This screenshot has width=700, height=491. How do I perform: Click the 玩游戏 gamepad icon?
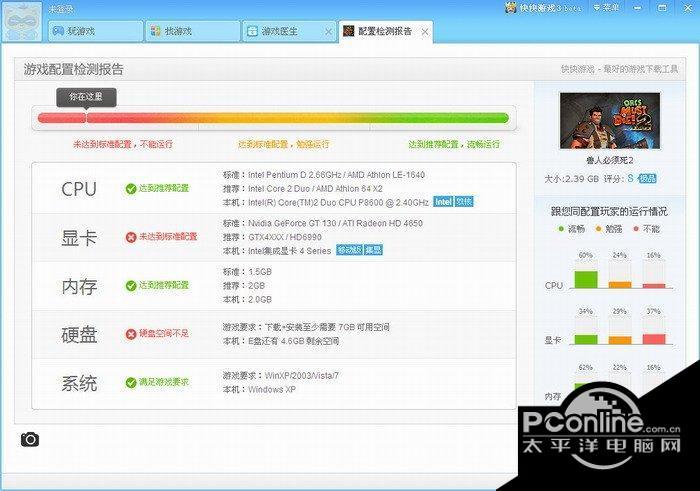pyautogui.click(x=58, y=31)
